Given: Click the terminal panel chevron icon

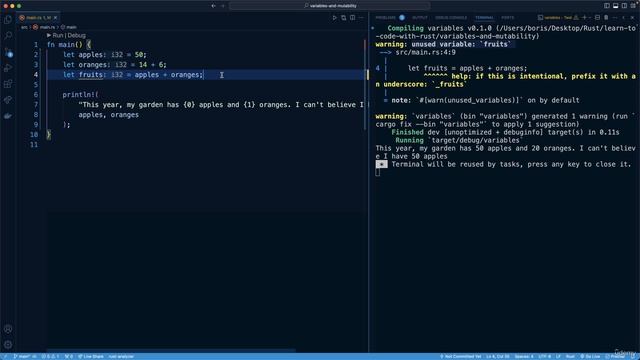Looking at the screenshot, I should 624,18.
